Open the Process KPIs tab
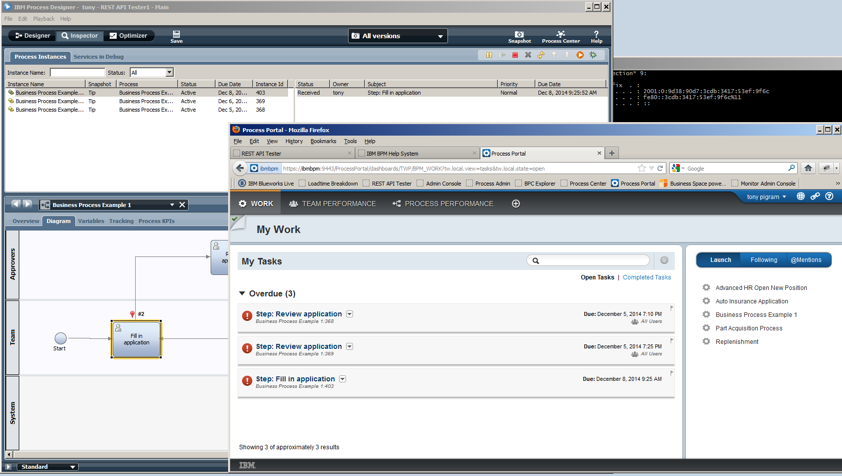This screenshot has height=476, width=842. [x=156, y=221]
